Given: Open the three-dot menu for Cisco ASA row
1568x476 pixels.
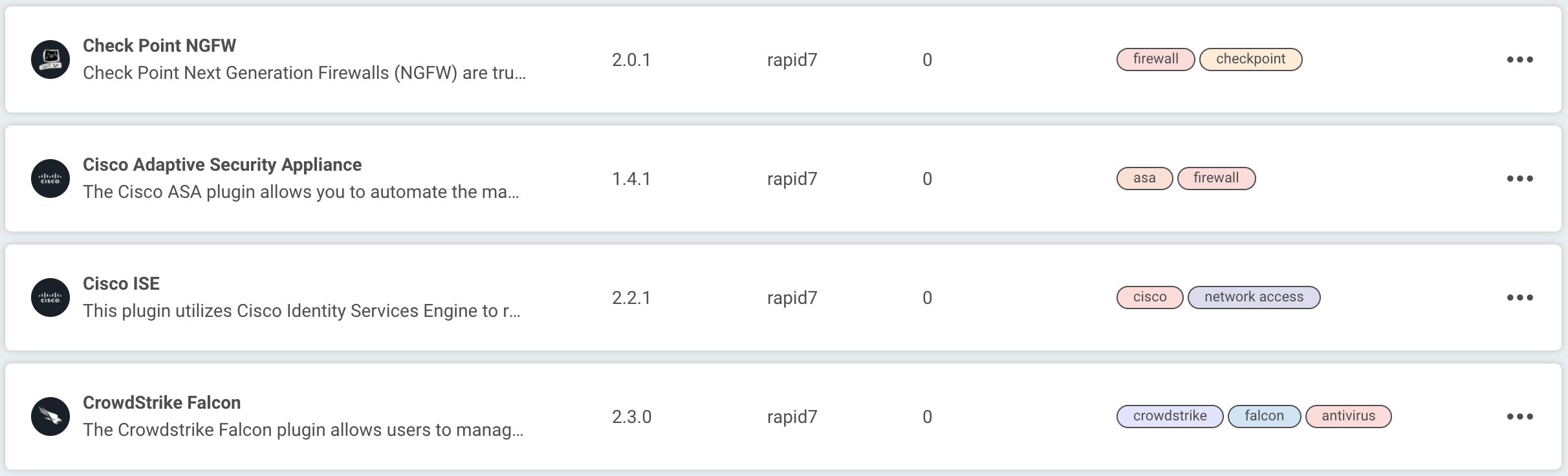Looking at the screenshot, I should (1519, 178).
